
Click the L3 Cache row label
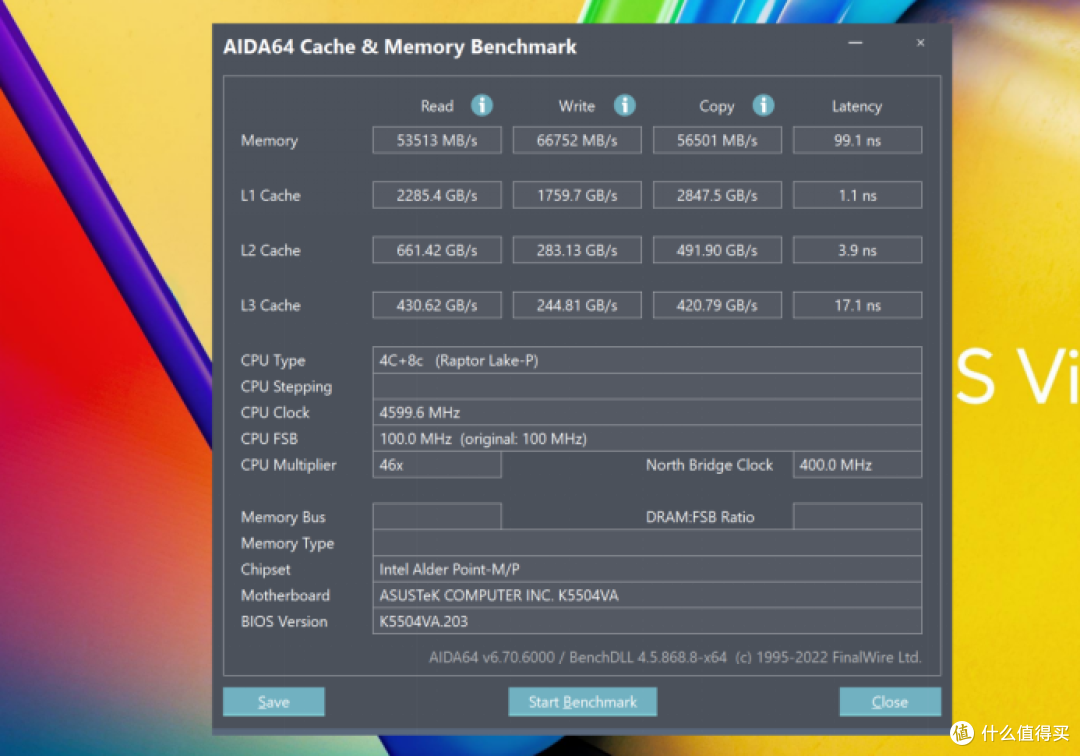pos(271,305)
